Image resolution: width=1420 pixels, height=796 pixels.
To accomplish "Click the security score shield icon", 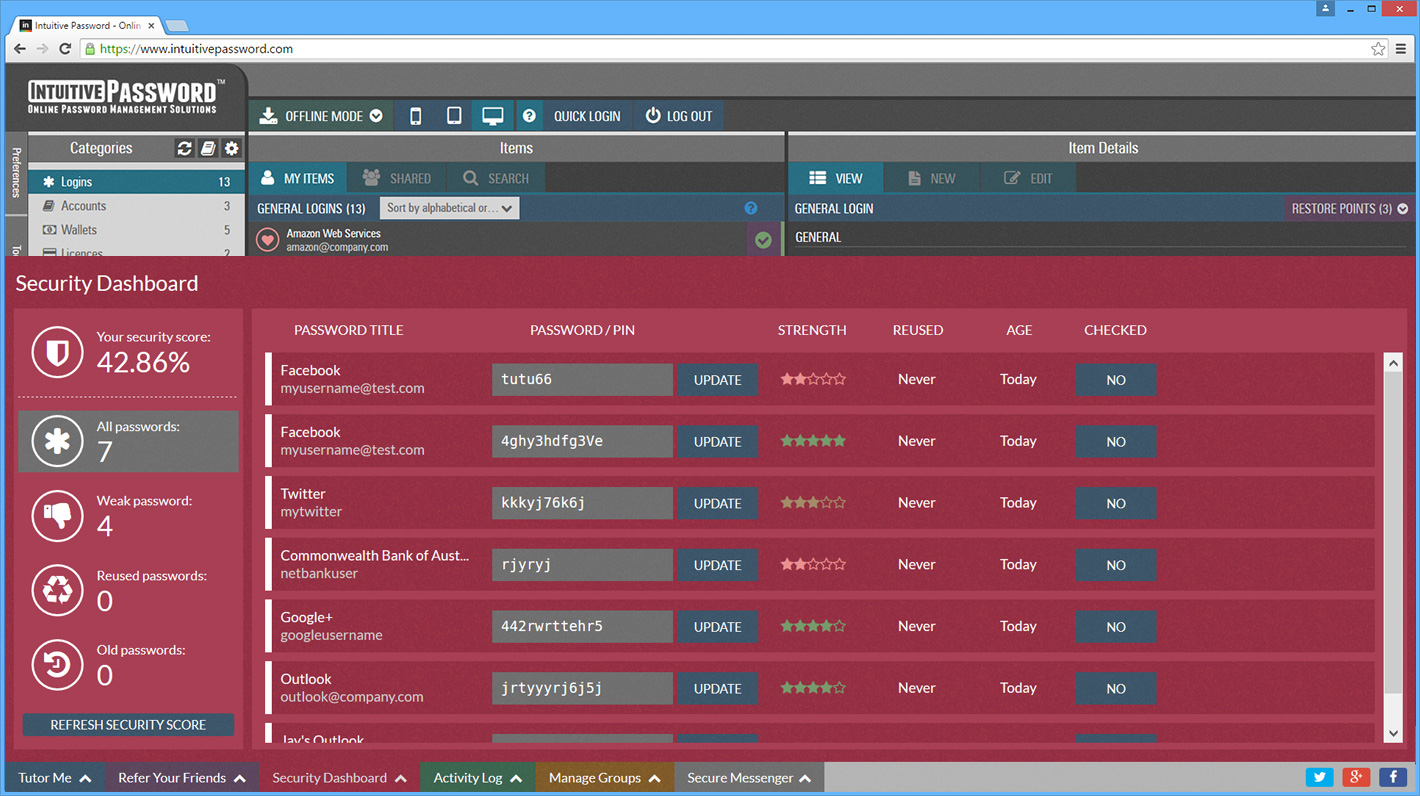I will (x=57, y=352).
